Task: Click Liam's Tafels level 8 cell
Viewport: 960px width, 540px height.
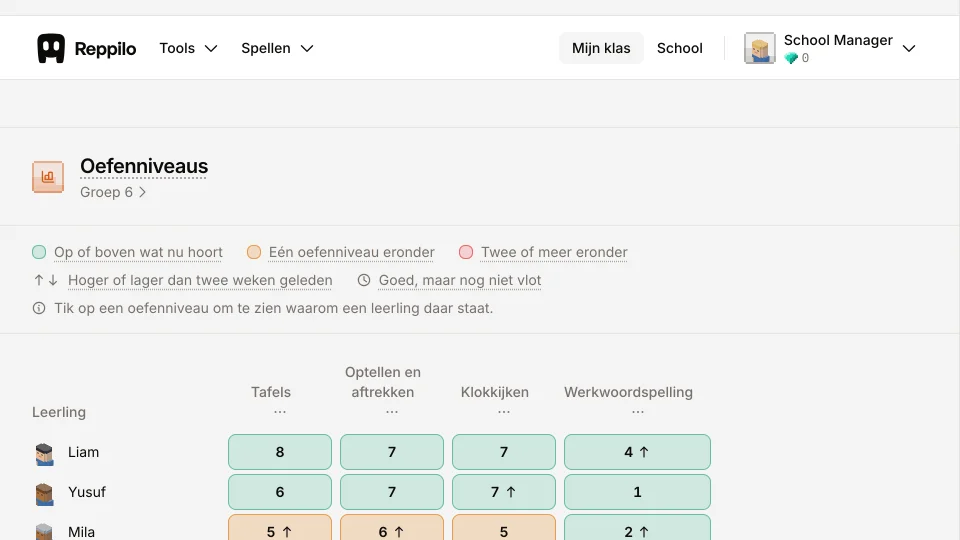Action: click(280, 452)
